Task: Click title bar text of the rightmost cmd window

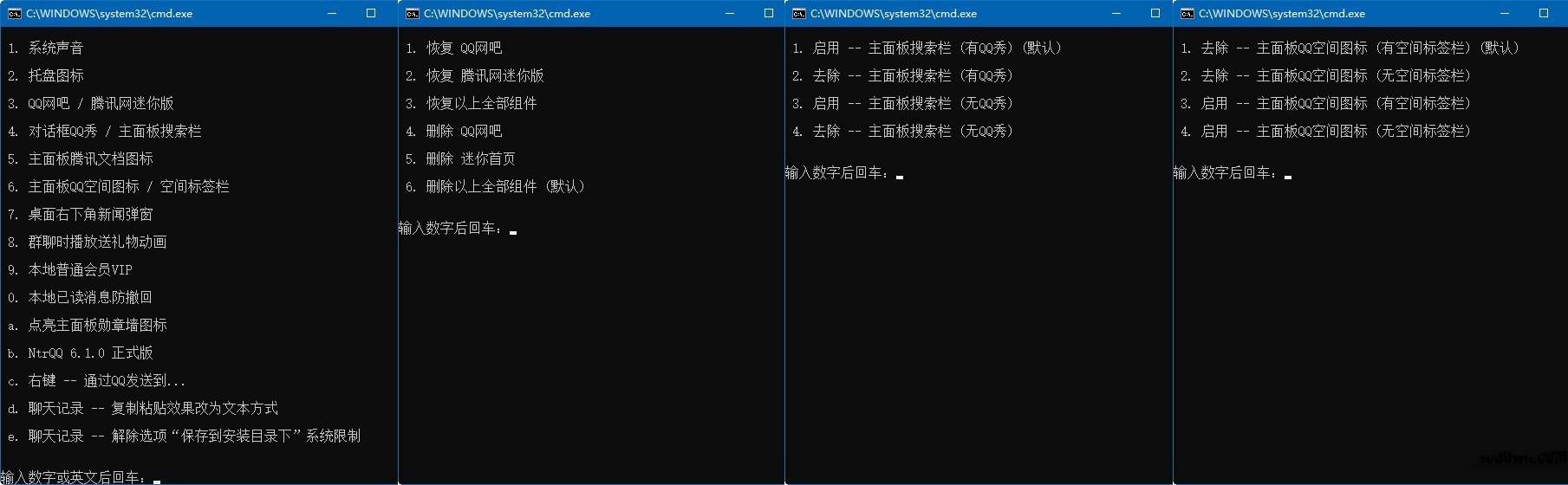Action: pyautogui.click(x=1281, y=14)
